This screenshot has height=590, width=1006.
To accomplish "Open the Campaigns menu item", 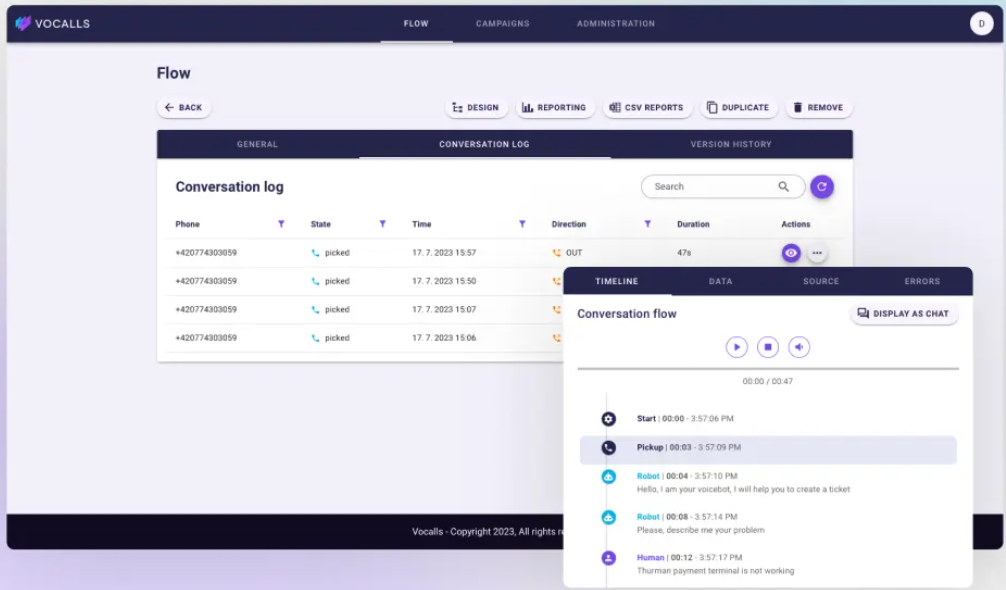I will (502, 24).
